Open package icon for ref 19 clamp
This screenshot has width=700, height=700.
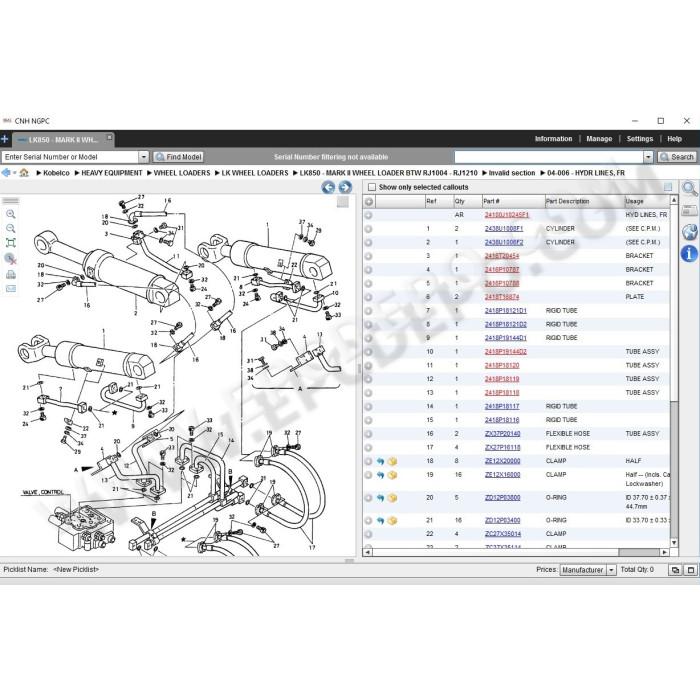coord(392,475)
